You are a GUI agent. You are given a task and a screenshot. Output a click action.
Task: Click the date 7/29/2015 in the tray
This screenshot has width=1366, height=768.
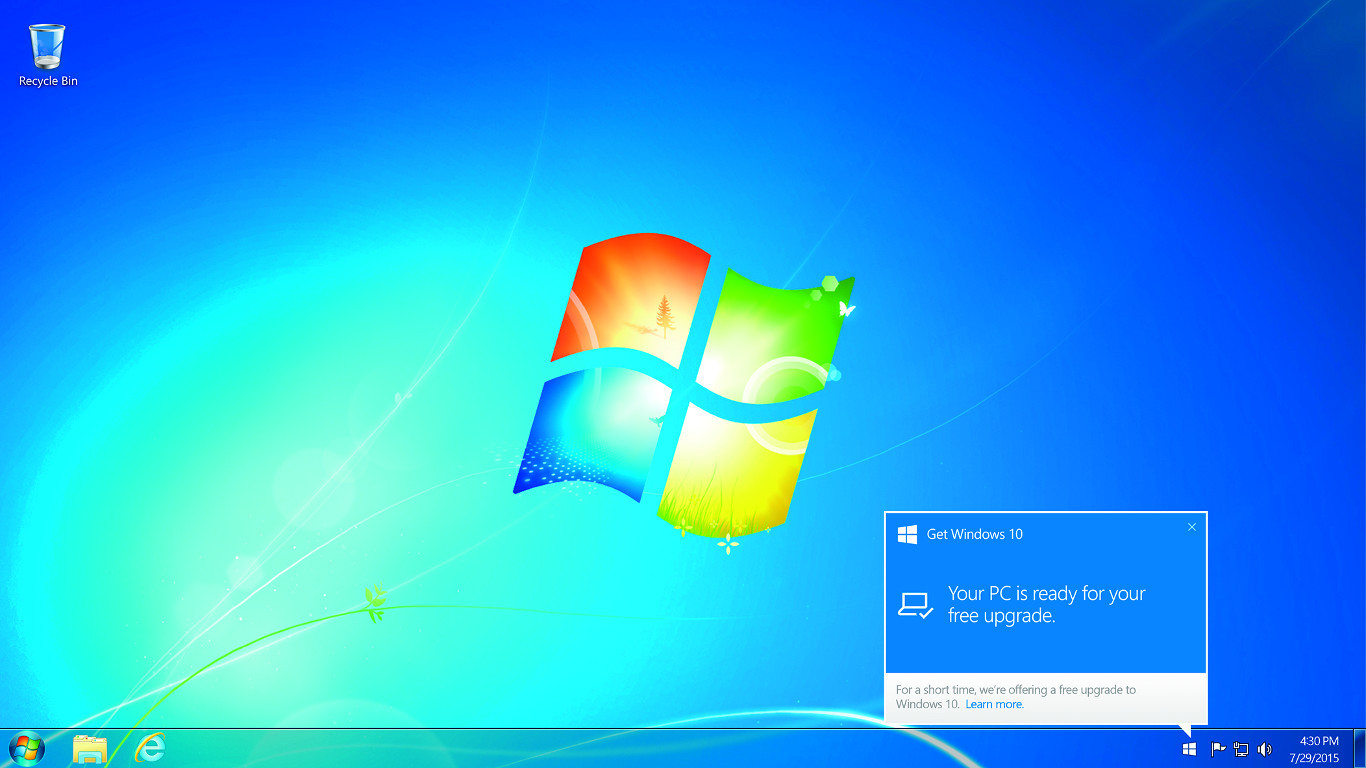[x=1314, y=757]
